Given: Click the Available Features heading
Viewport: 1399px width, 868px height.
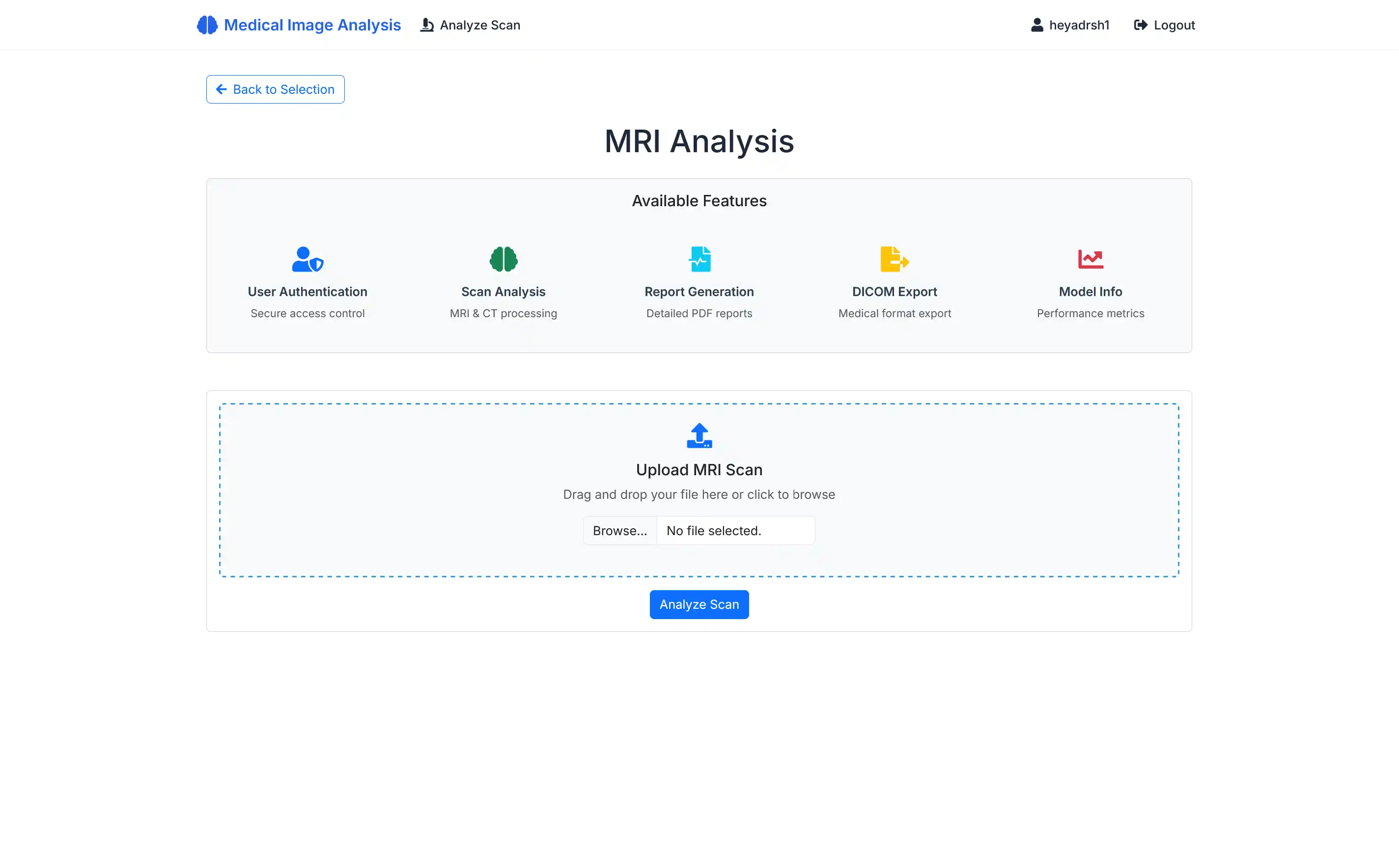Looking at the screenshot, I should click(x=699, y=201).
